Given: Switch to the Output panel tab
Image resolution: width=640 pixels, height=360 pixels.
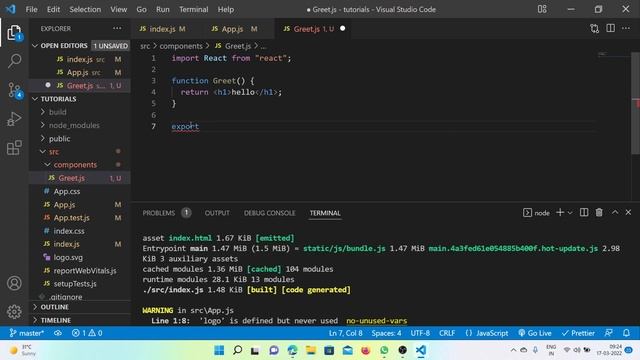Looking at the screenshot, I should click(x=217, y=213).
